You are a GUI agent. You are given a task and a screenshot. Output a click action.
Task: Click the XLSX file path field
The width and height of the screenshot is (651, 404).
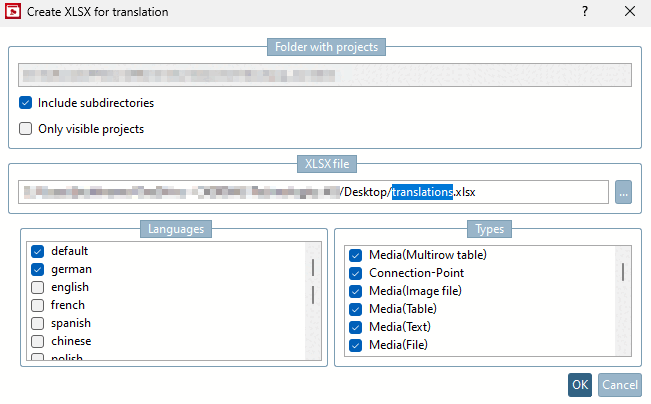pyautogui.click(x=313, y=192)
